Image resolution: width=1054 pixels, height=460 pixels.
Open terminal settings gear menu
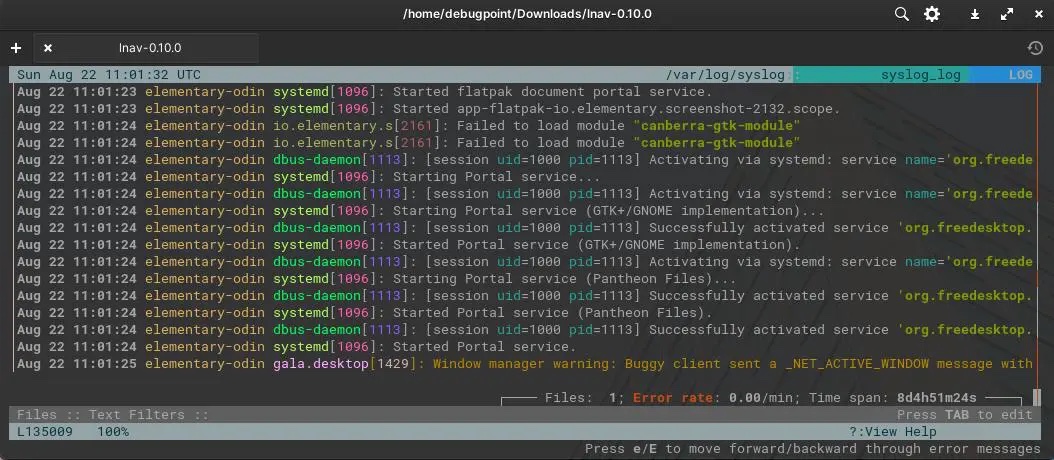click(932, 14)
